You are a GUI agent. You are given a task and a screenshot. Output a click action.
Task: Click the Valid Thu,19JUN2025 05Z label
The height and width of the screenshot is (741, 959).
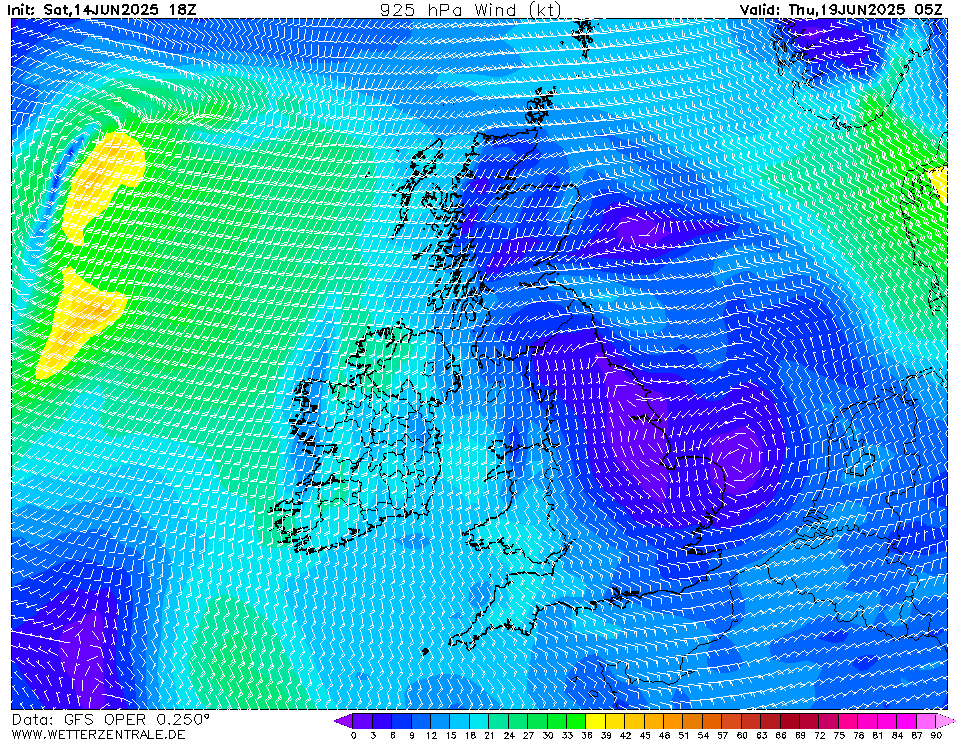tap(841, 9)
